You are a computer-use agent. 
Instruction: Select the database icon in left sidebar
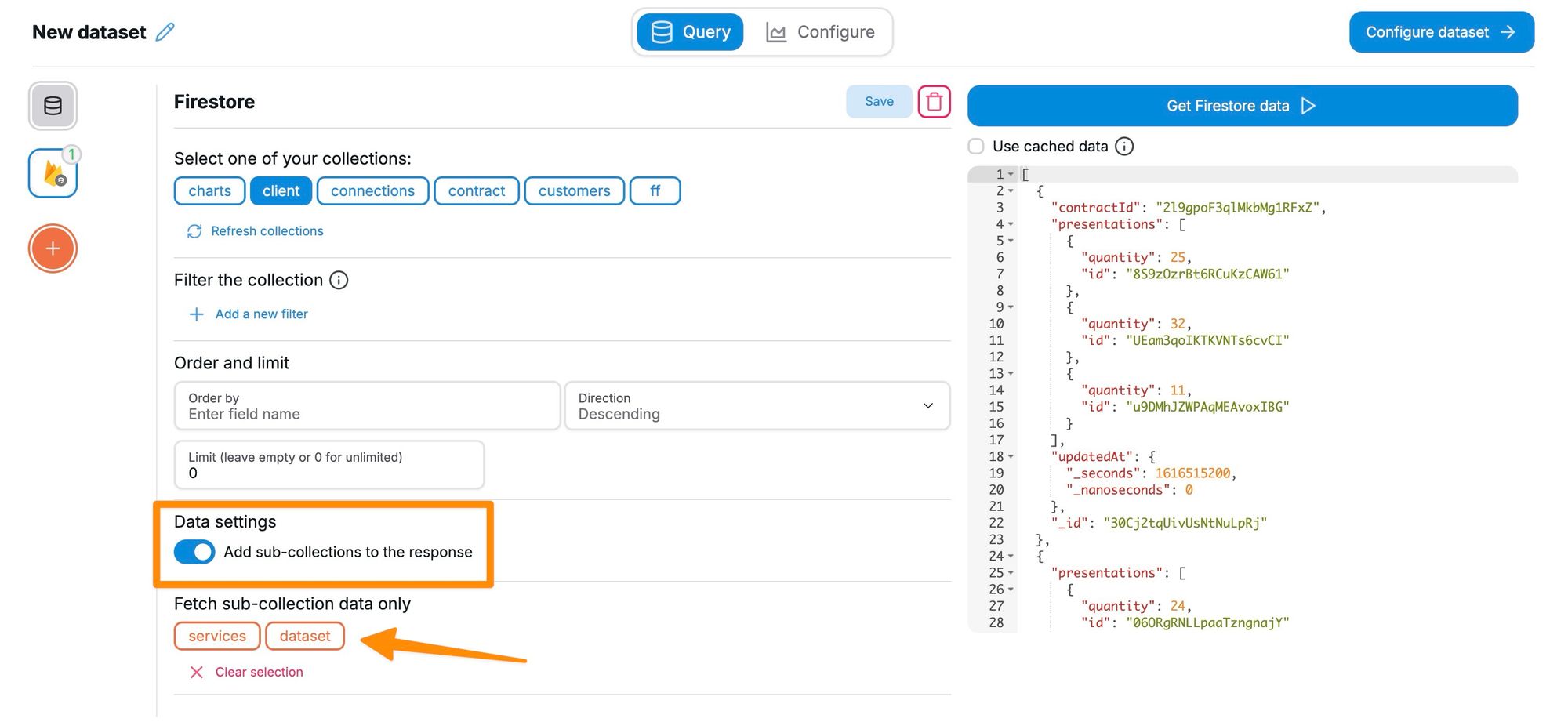pyautogui.click(x=53, y=106)
